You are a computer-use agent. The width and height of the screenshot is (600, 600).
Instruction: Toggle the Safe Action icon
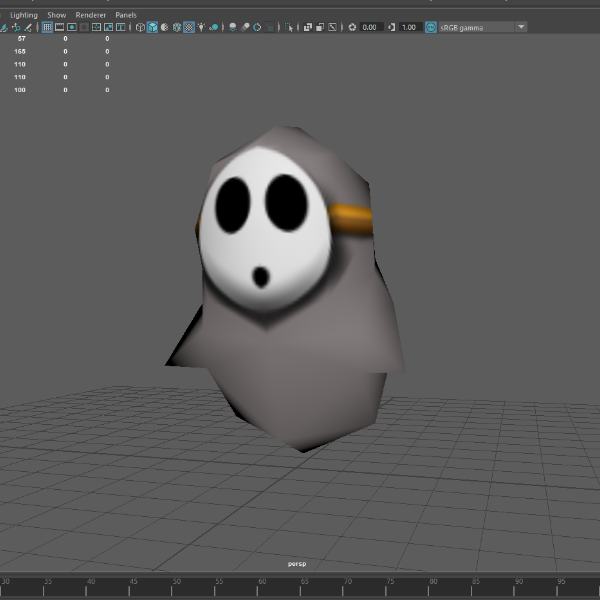tap(108, 27)
